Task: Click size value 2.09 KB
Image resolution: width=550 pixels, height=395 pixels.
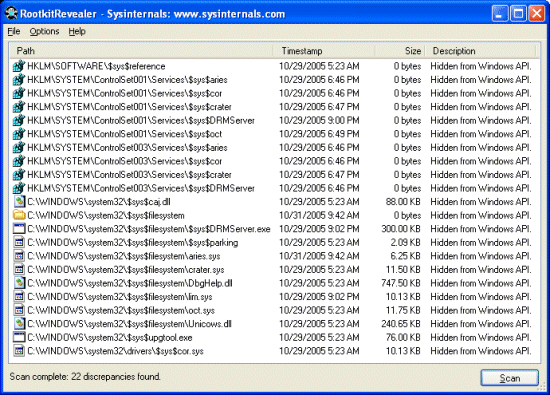Action: 405,242
